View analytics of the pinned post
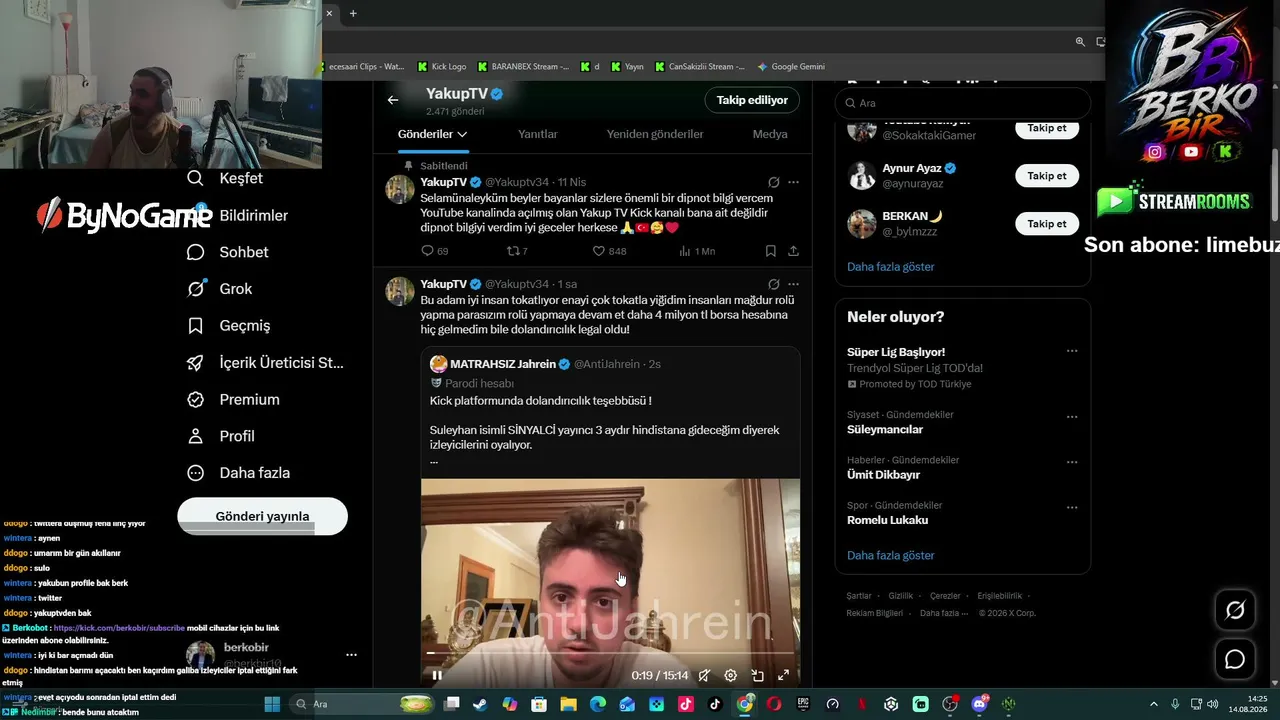Screen dimensions: 1280x720 point(685,251)
